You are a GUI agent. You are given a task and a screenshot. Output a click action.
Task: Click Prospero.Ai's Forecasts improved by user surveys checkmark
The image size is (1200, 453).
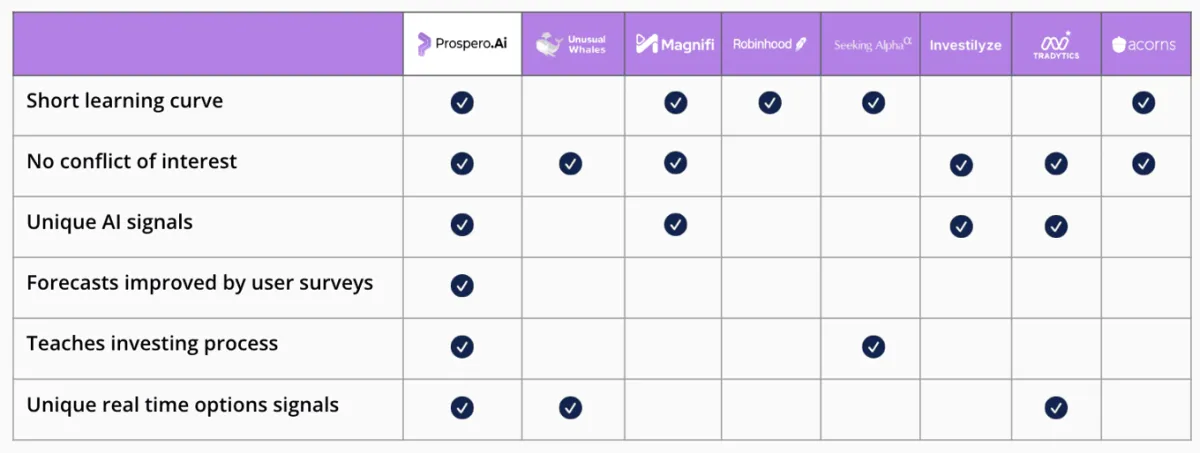(462, 285)
